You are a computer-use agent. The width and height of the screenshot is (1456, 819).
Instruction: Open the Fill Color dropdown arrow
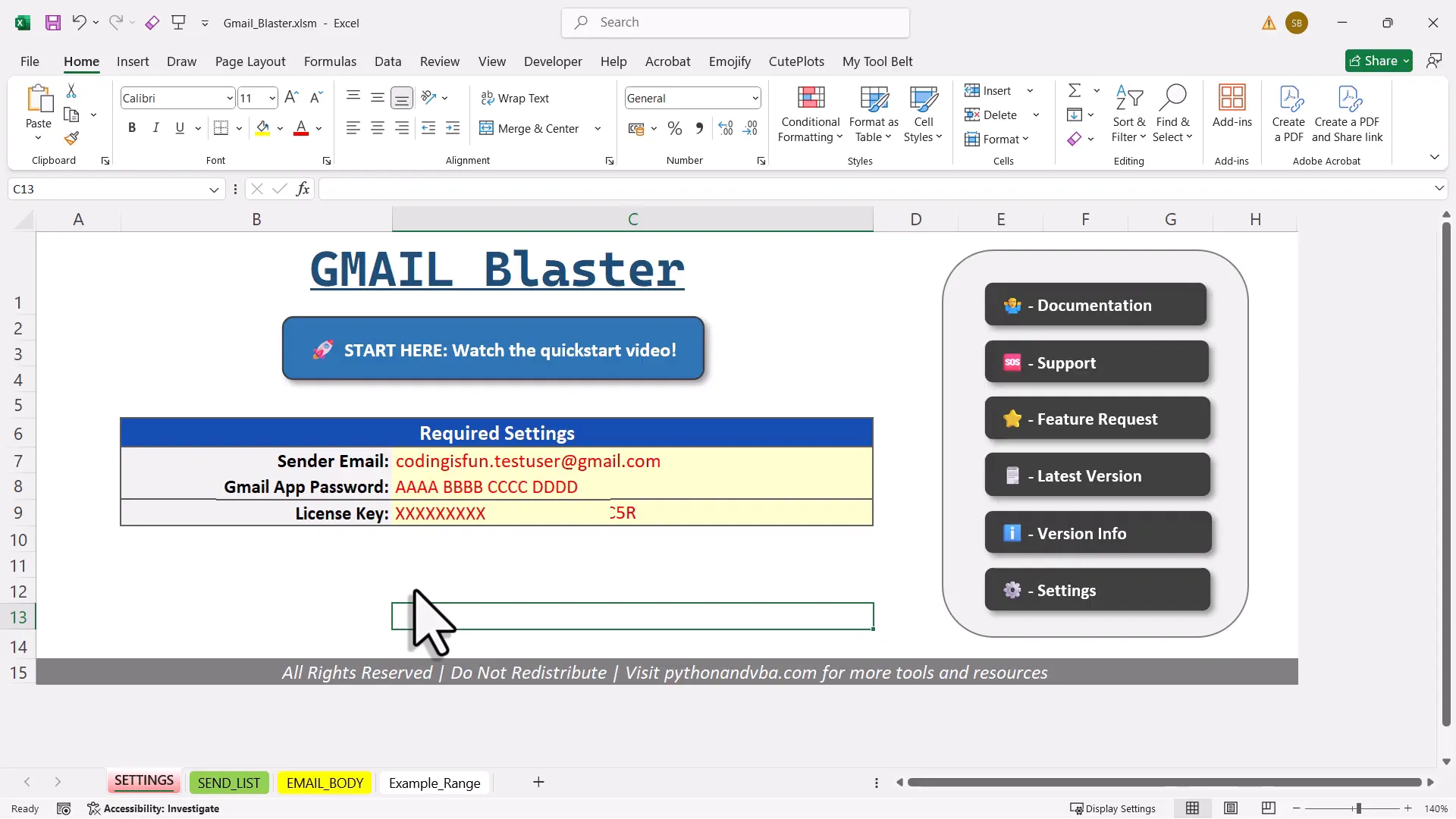279,128
